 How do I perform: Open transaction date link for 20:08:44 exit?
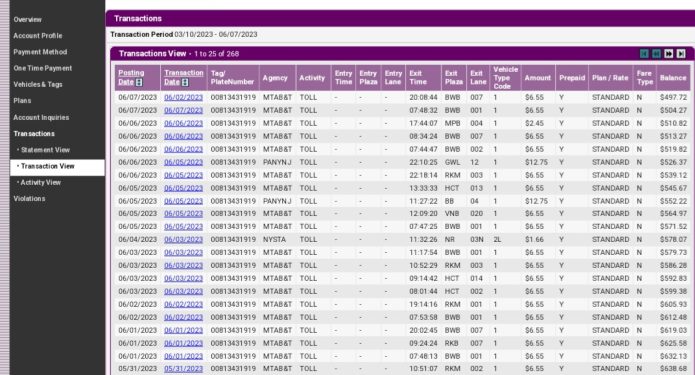point(184,97)
